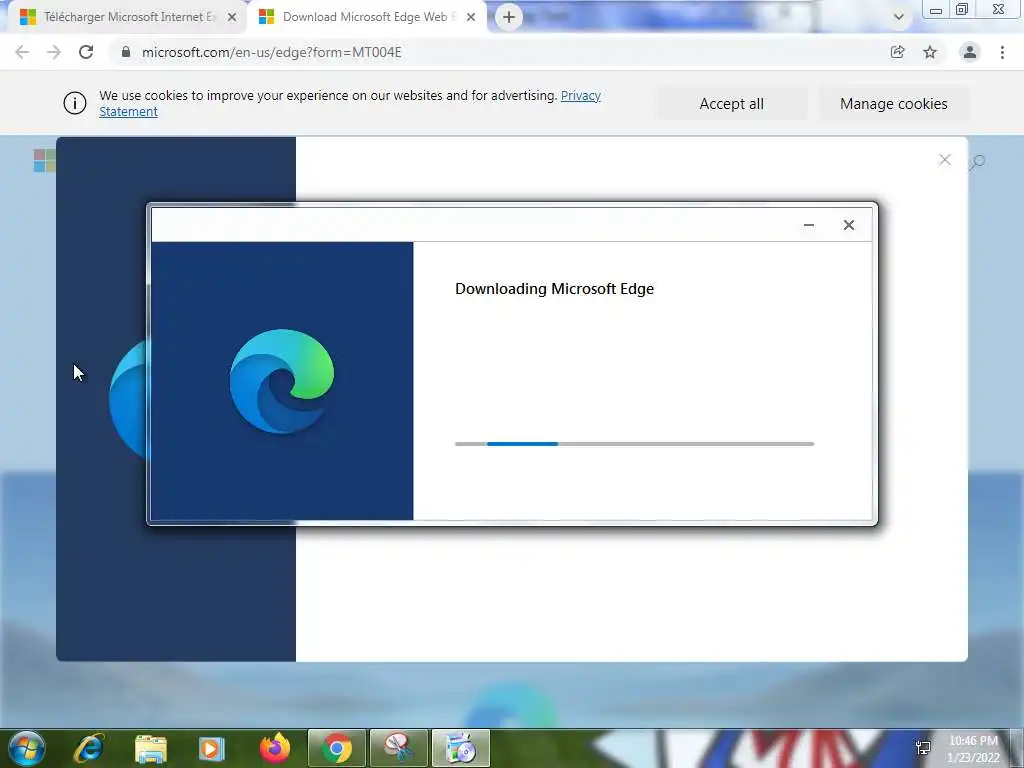The image size is (1024, 768).
Task: Open the taskbar clock and date
Action: pos(973,749)
